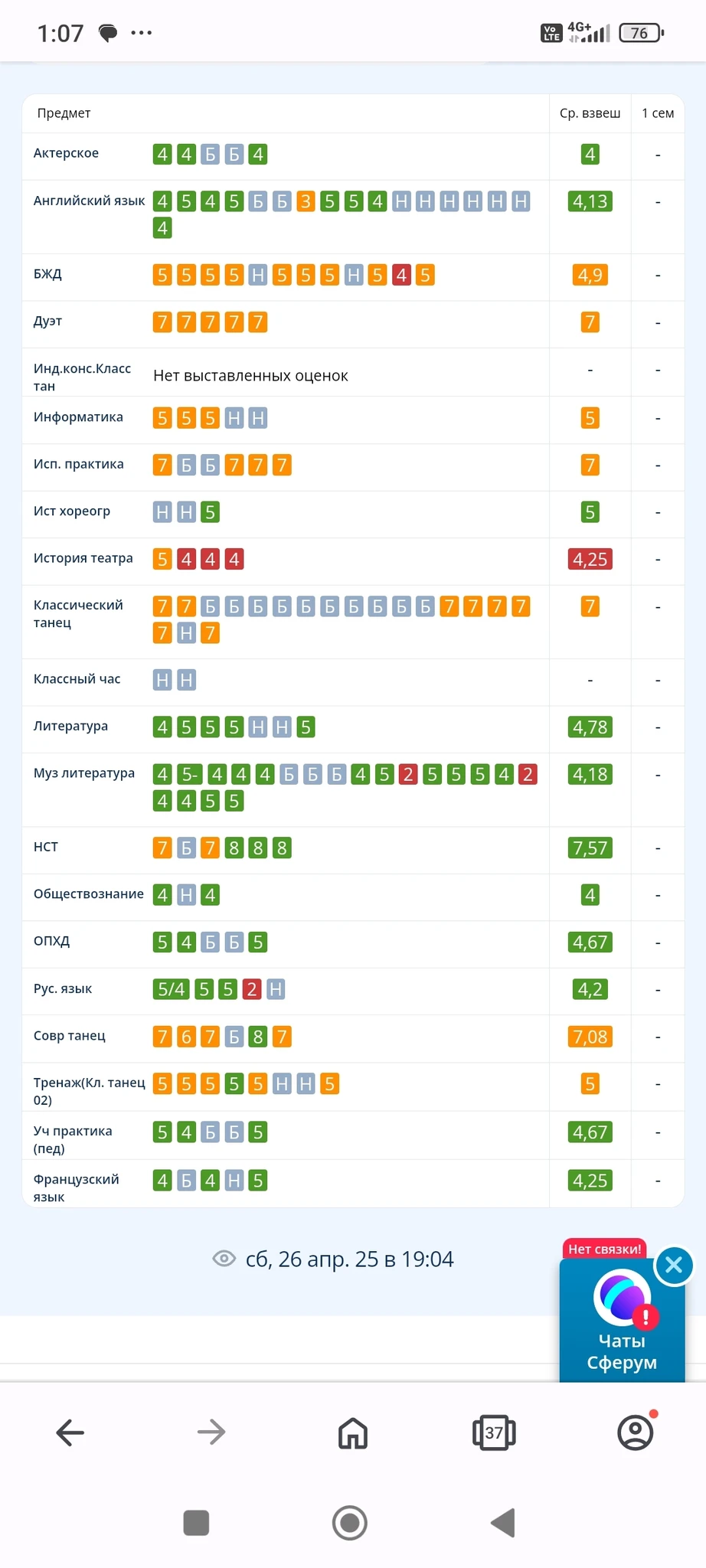Tap the 4,25 average for История театра

[590, 559]
